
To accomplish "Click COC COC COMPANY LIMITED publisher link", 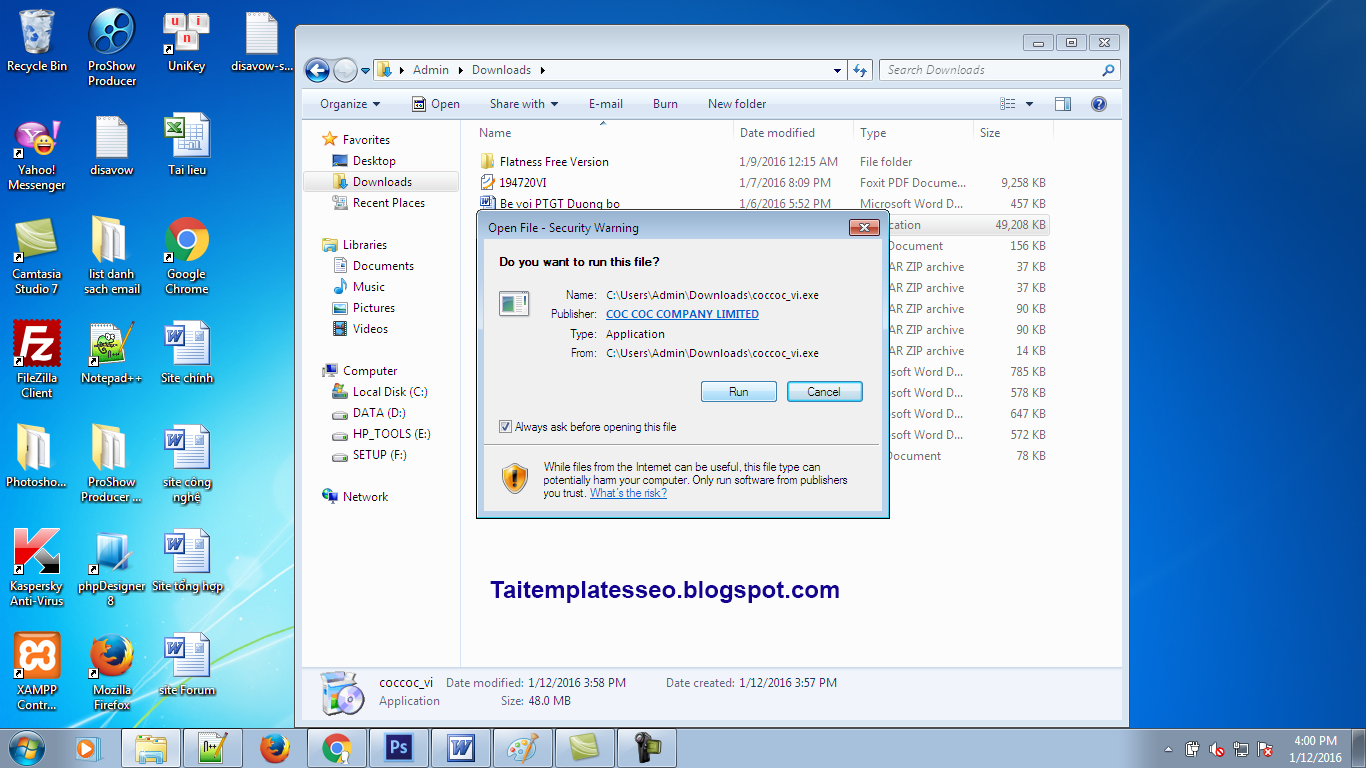I will [x=682, y=314].
